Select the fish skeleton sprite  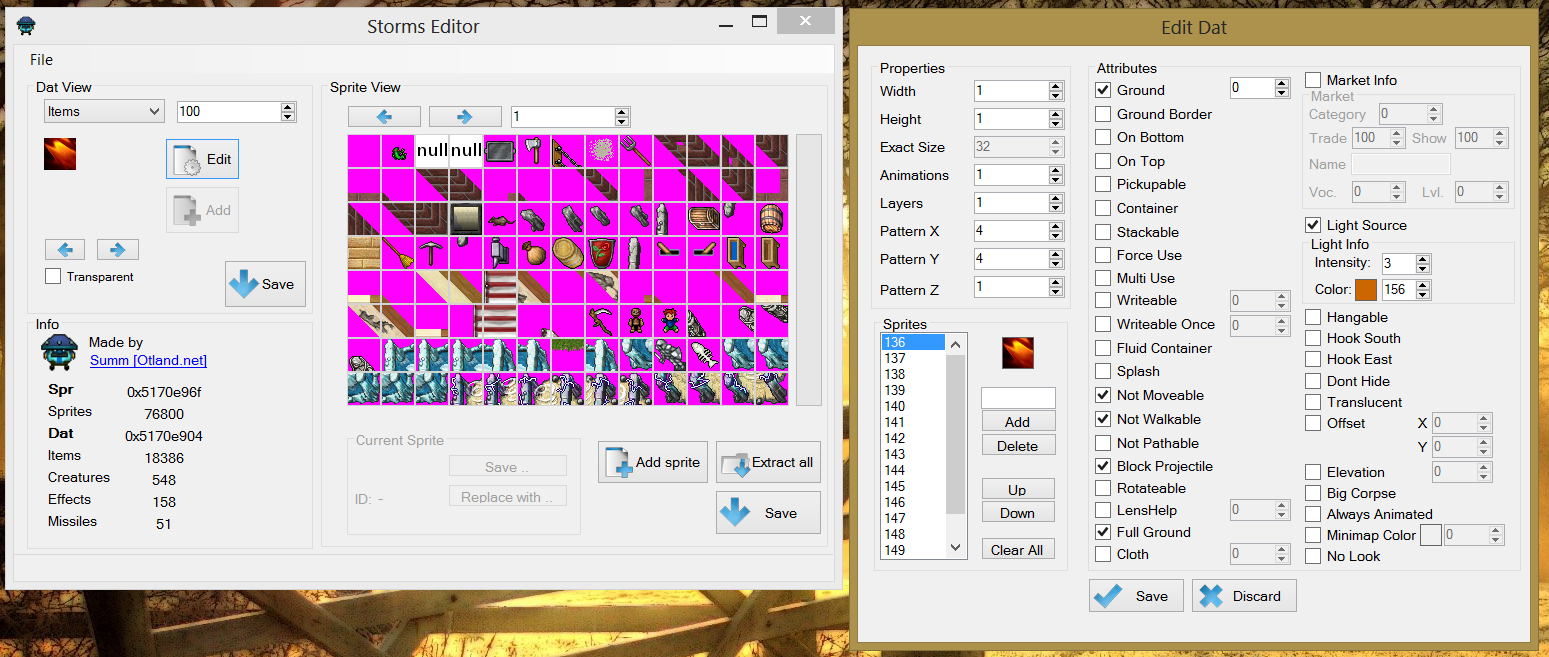(704, 355)
